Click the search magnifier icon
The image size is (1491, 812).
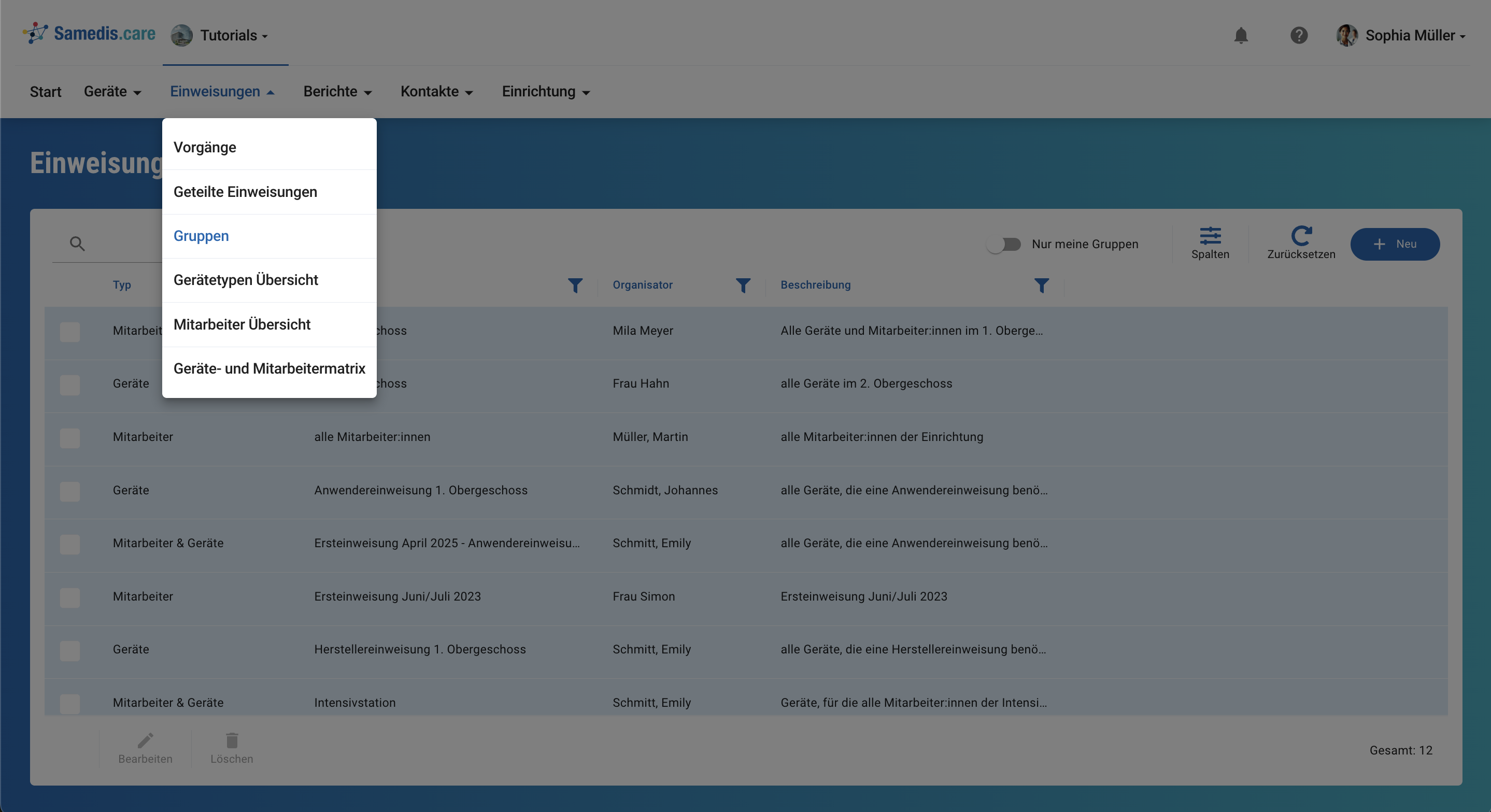coord(78,244)
